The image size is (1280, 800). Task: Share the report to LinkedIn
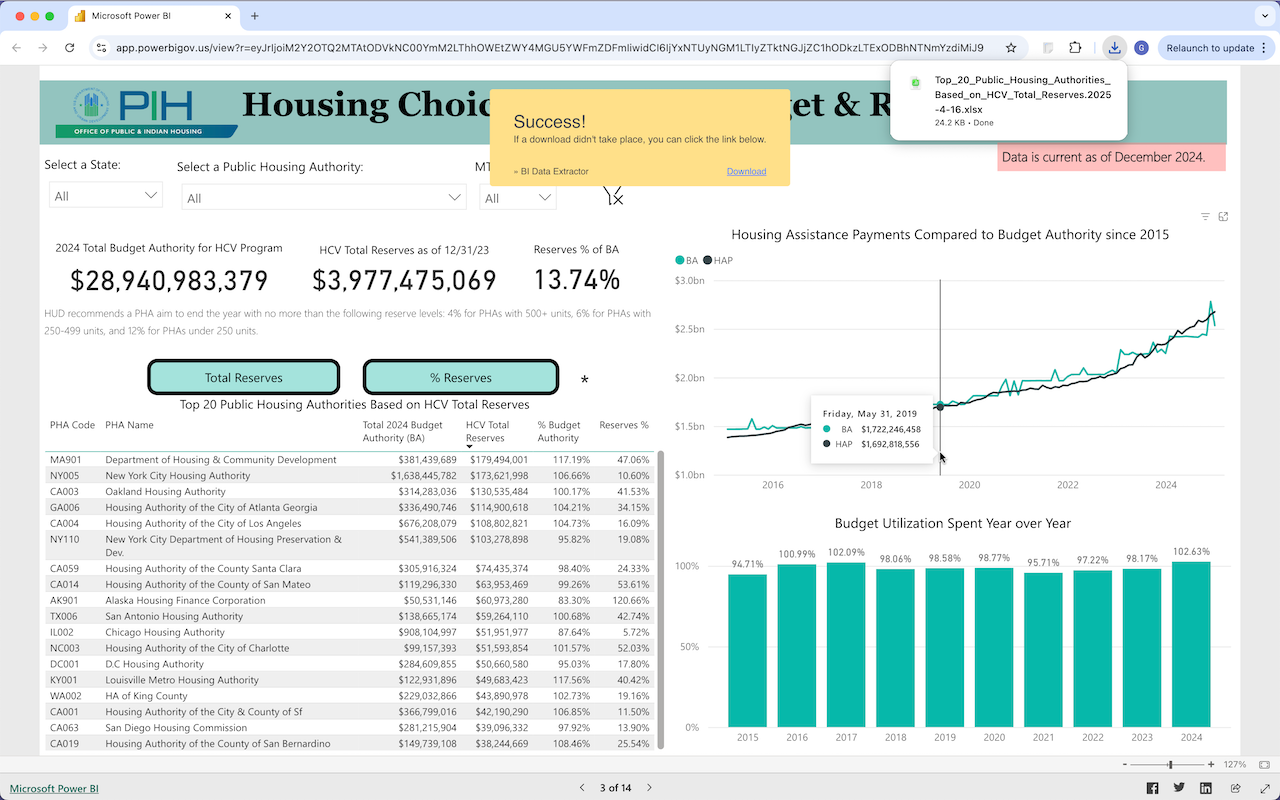coord(1206,788)
